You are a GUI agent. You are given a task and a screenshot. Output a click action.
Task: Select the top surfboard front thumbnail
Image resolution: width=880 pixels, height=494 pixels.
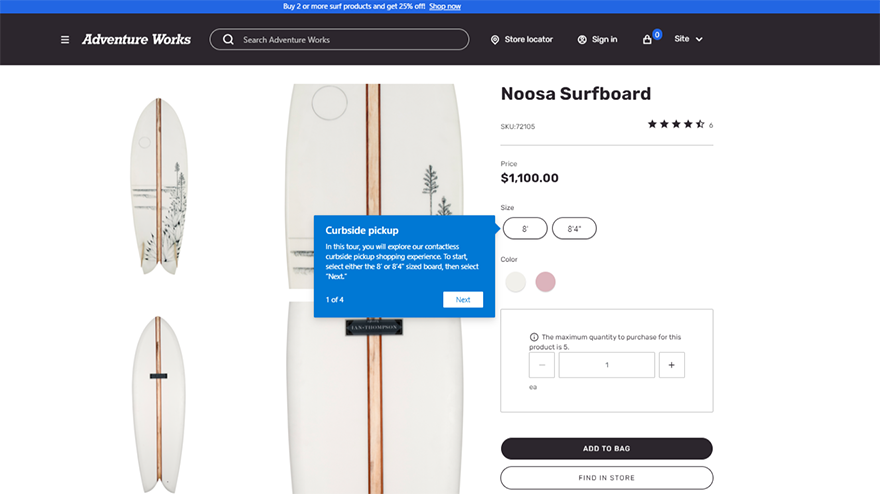159,188
